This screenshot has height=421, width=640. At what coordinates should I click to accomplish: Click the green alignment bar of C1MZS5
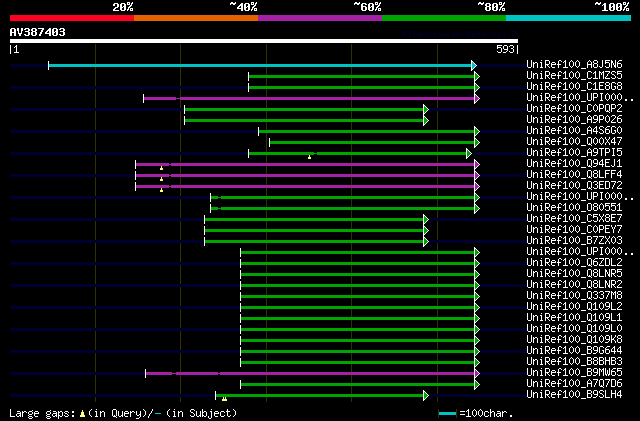coord(361,76)
